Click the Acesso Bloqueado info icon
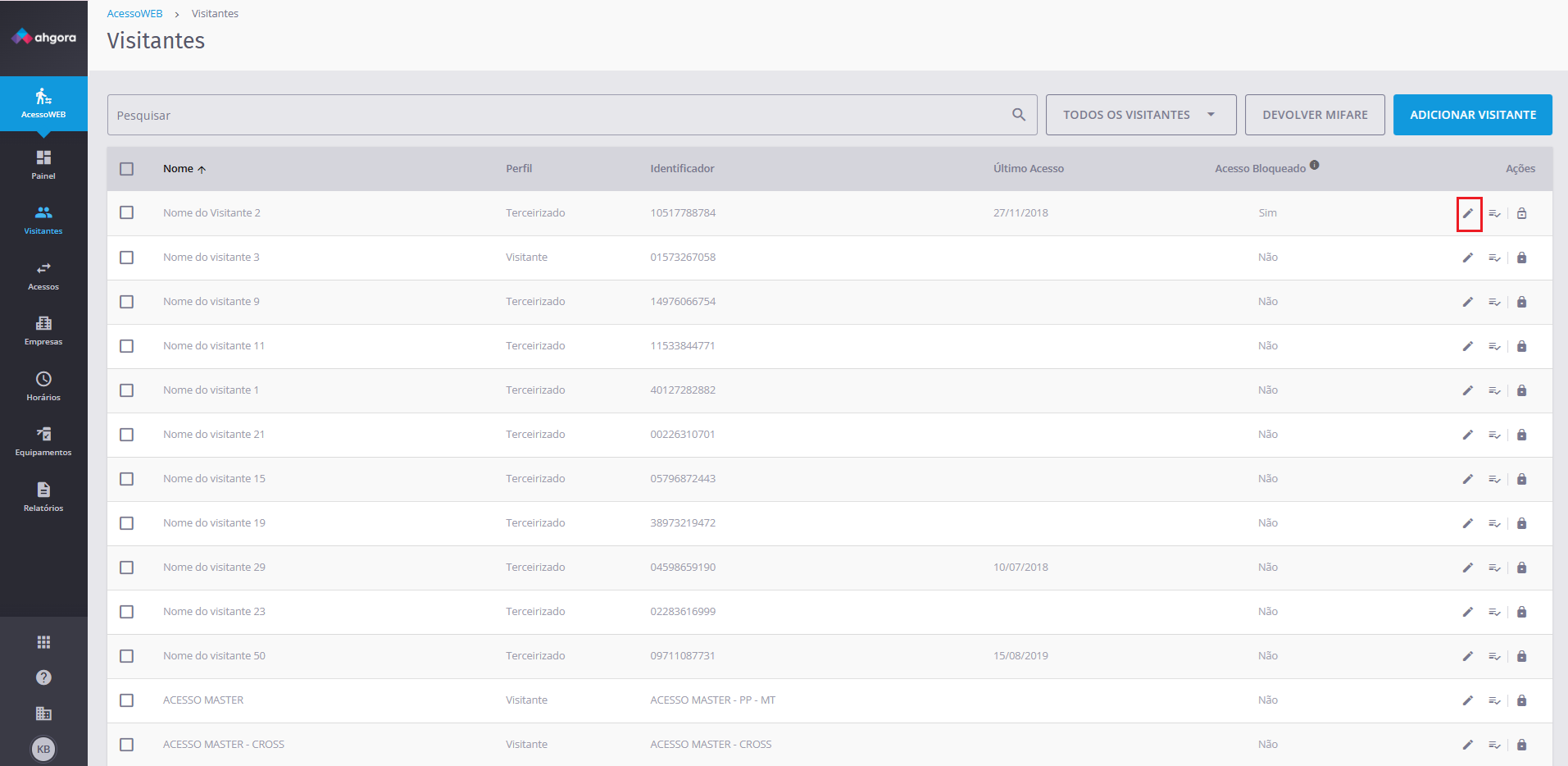Screen dimensions: 1568x766 (1314, 165)
